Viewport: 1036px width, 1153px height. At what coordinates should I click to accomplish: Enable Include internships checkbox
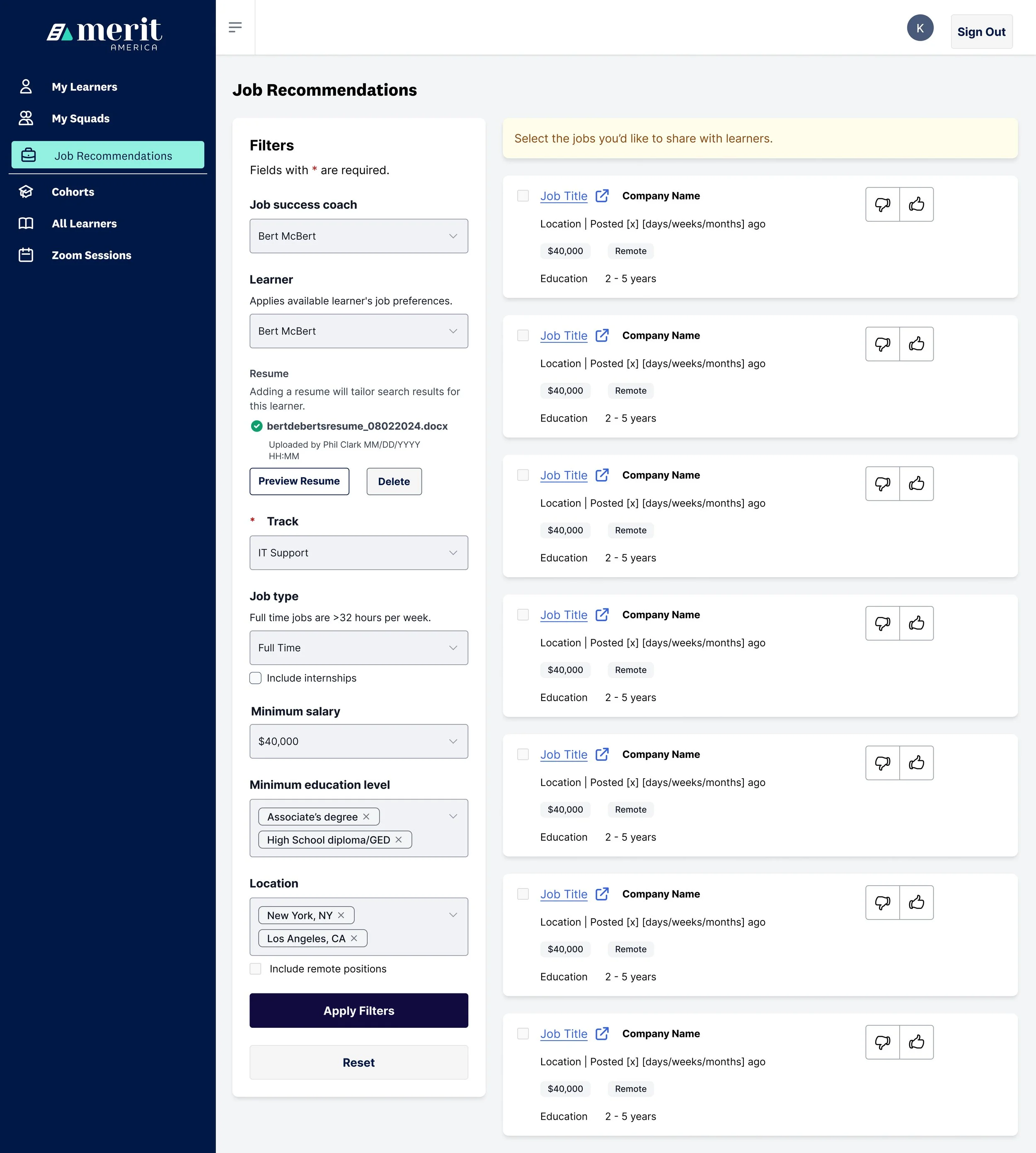pyautogui.click(x=256, y=678)
